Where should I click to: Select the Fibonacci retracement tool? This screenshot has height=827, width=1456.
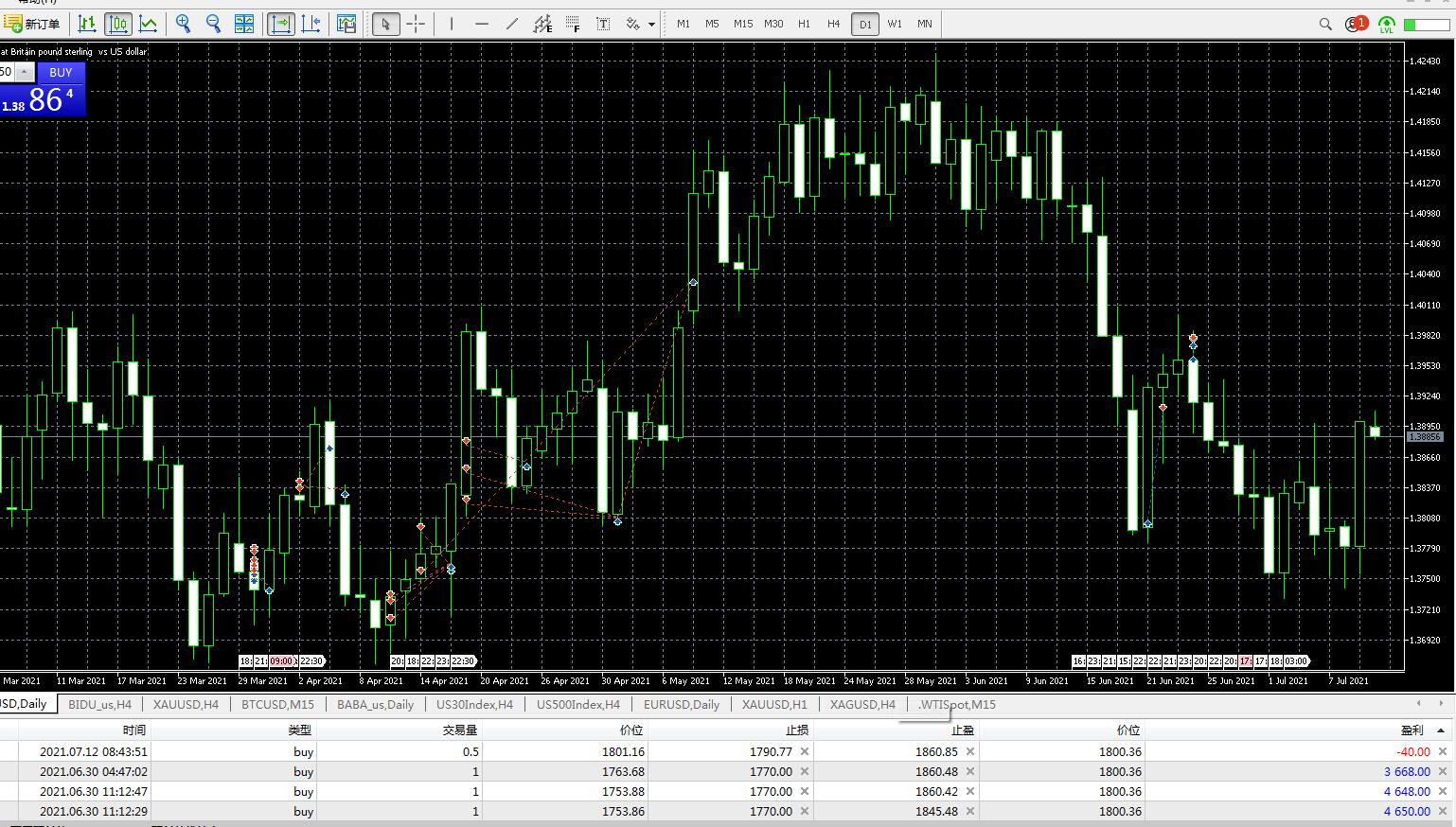click(x=573, y=24)
